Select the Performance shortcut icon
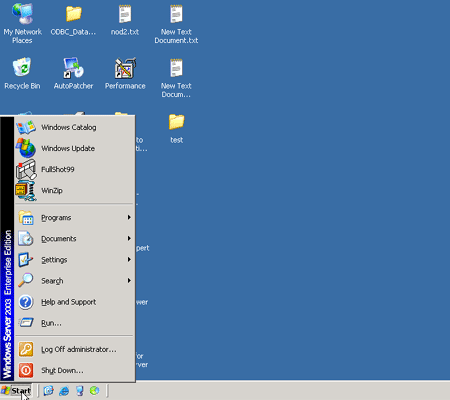Viewport: 450px width, 400px height. tap(125, 74)
